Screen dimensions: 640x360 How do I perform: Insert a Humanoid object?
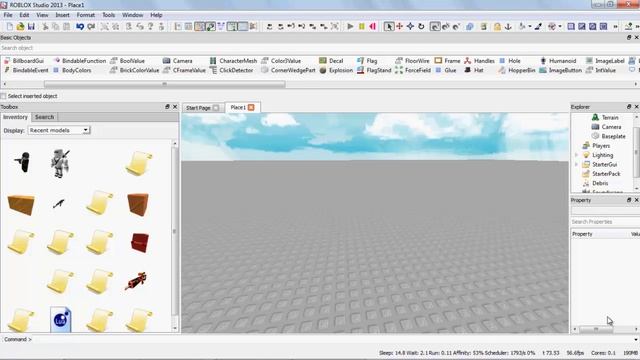pyautogui.click(x=558, y=61)
